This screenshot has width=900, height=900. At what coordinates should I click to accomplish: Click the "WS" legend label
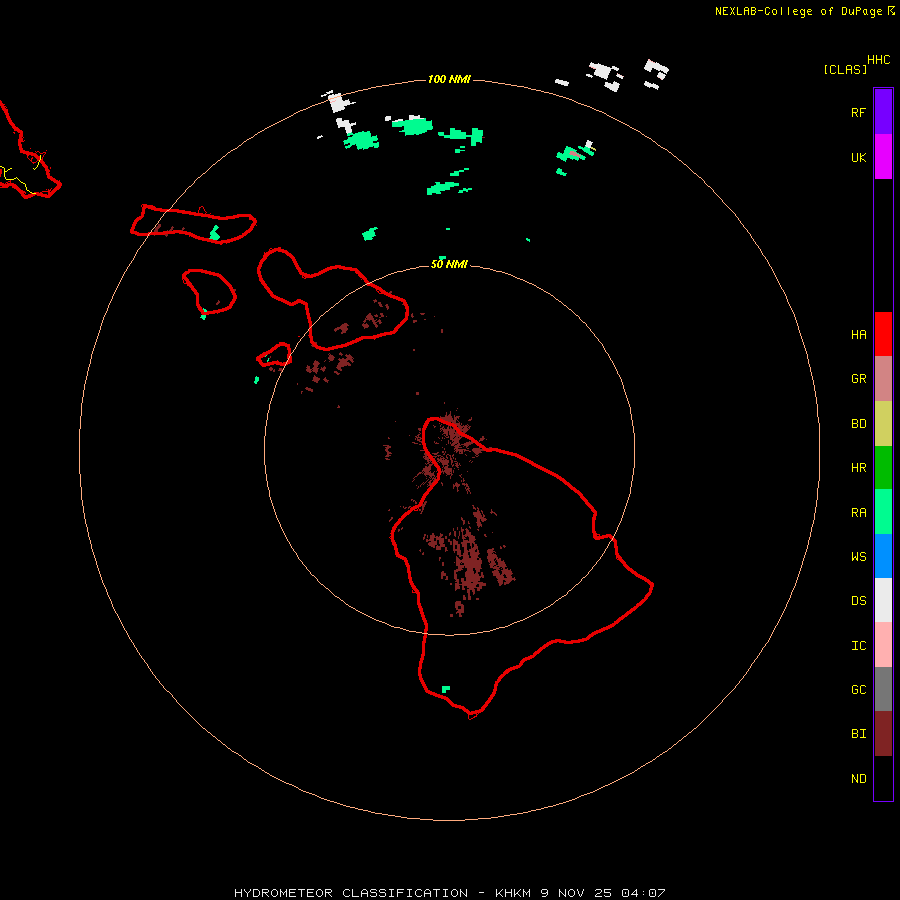click(x=858, y=557)
